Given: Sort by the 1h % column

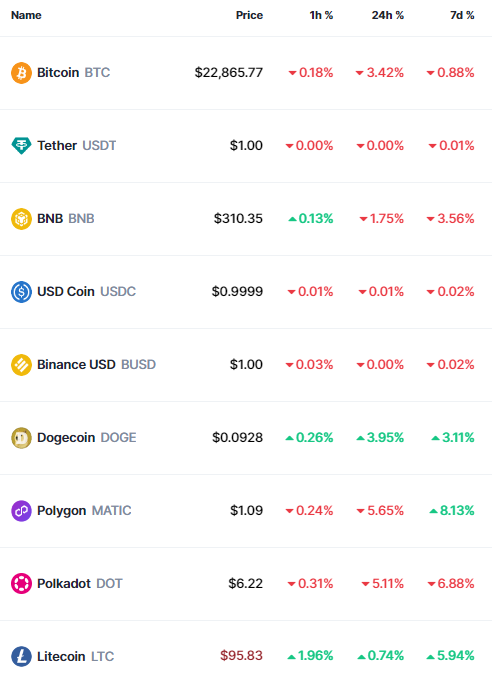Looking at the screenshot, I should [321, 15].
